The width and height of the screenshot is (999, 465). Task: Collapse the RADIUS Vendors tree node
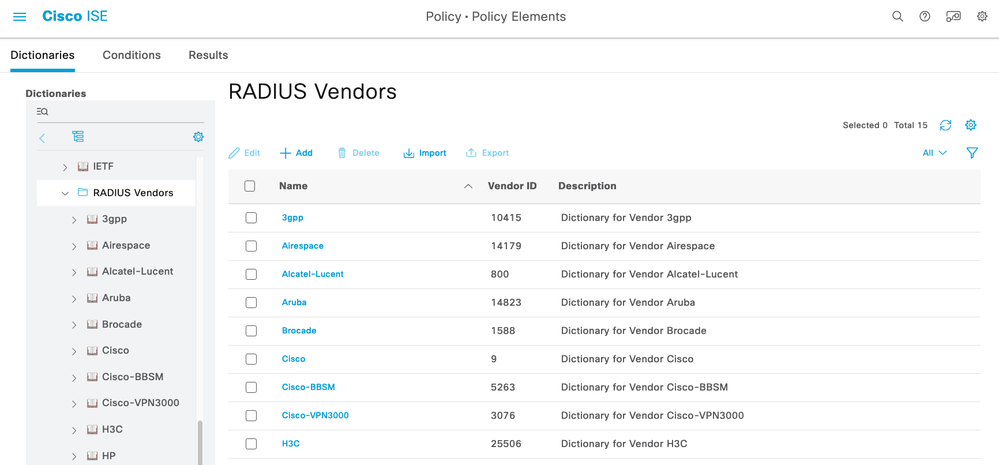[65, 193]
